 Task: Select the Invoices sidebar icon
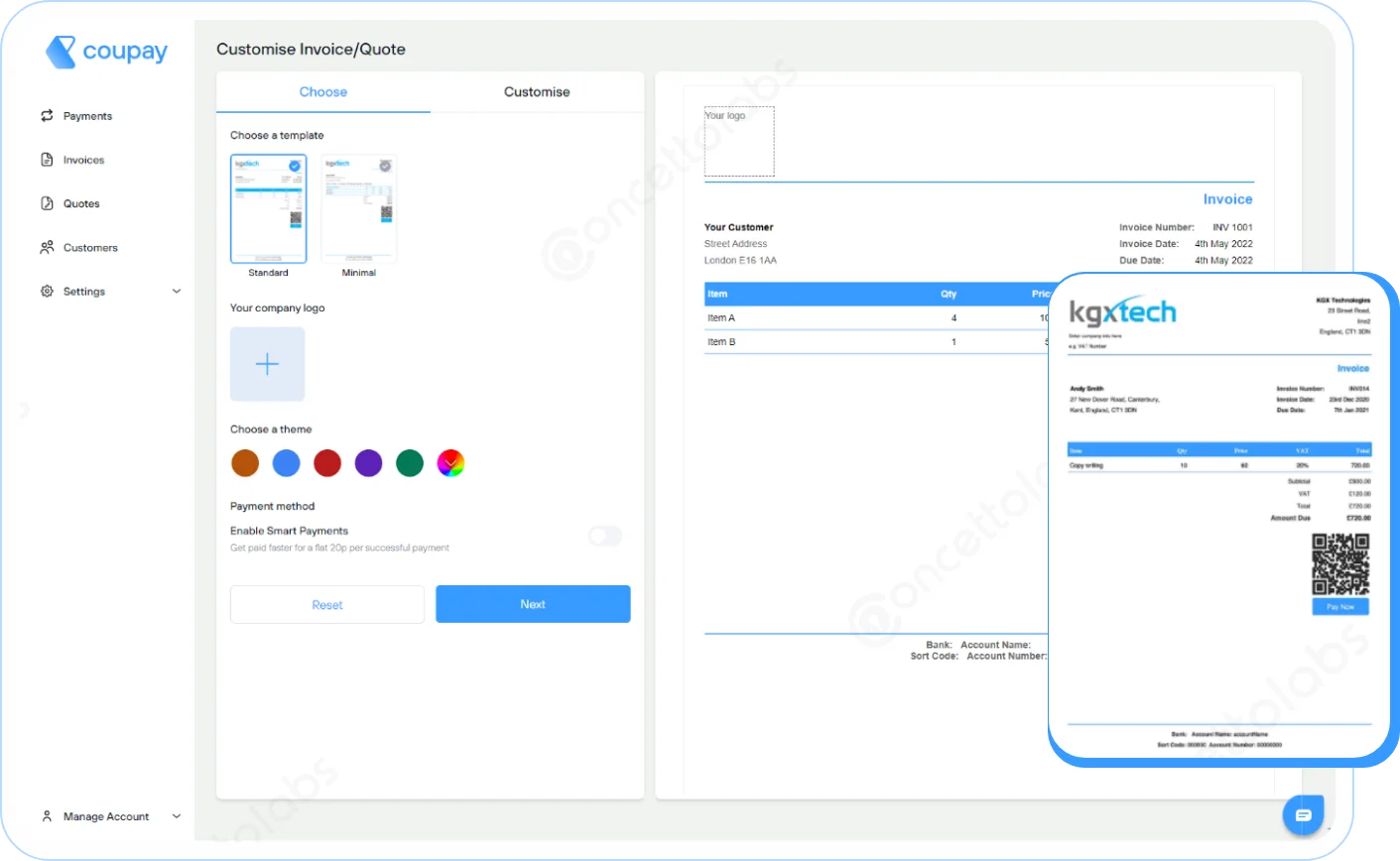(46, 159)
